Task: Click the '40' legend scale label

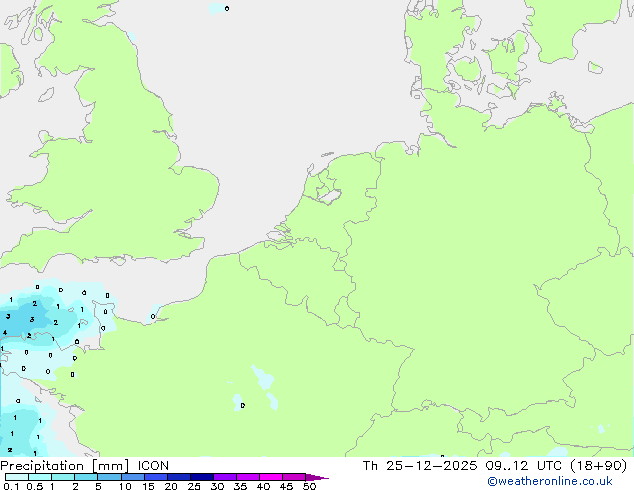Action: click(263, 486)
